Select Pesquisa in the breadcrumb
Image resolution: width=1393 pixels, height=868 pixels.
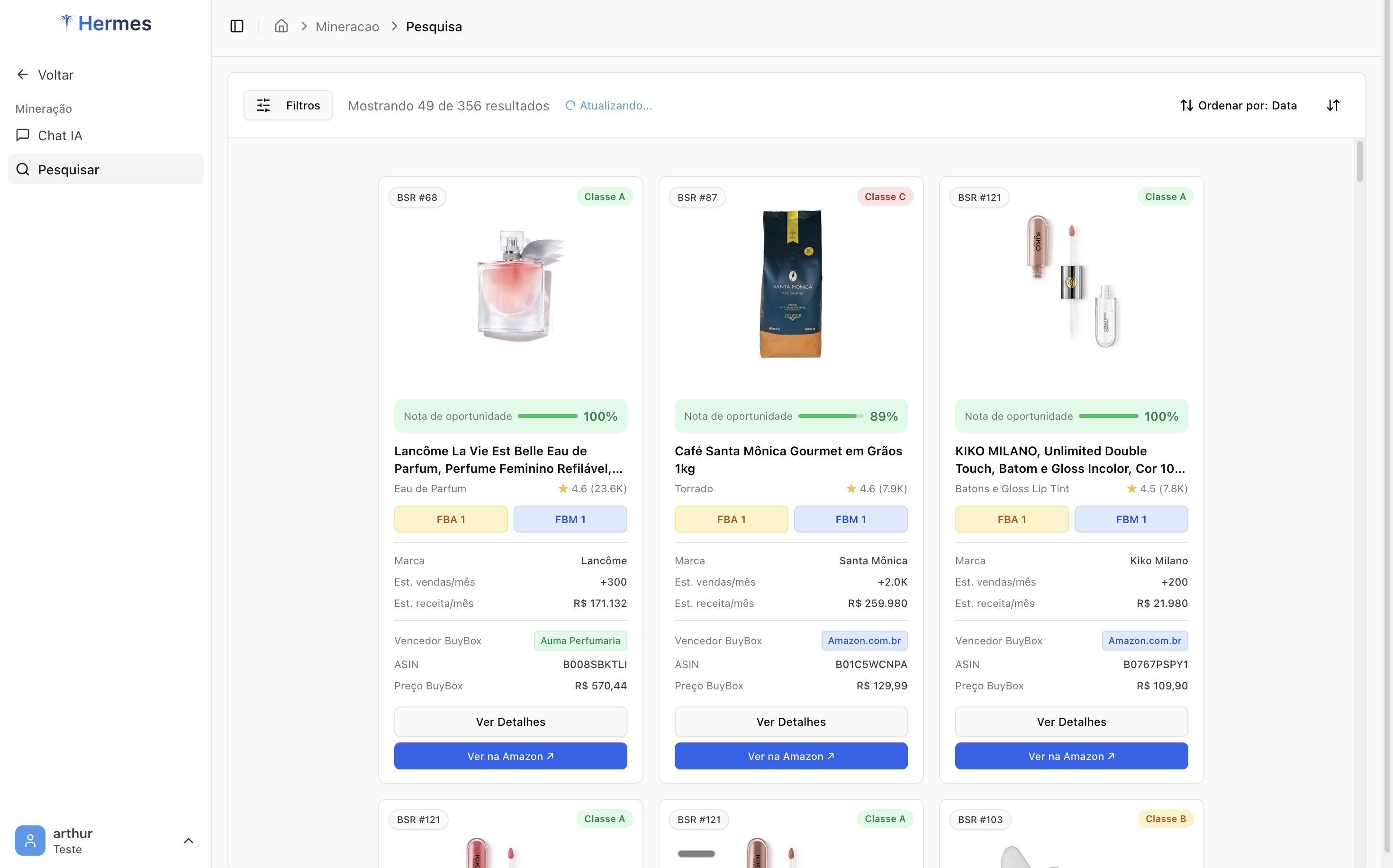tap(434, 27)
